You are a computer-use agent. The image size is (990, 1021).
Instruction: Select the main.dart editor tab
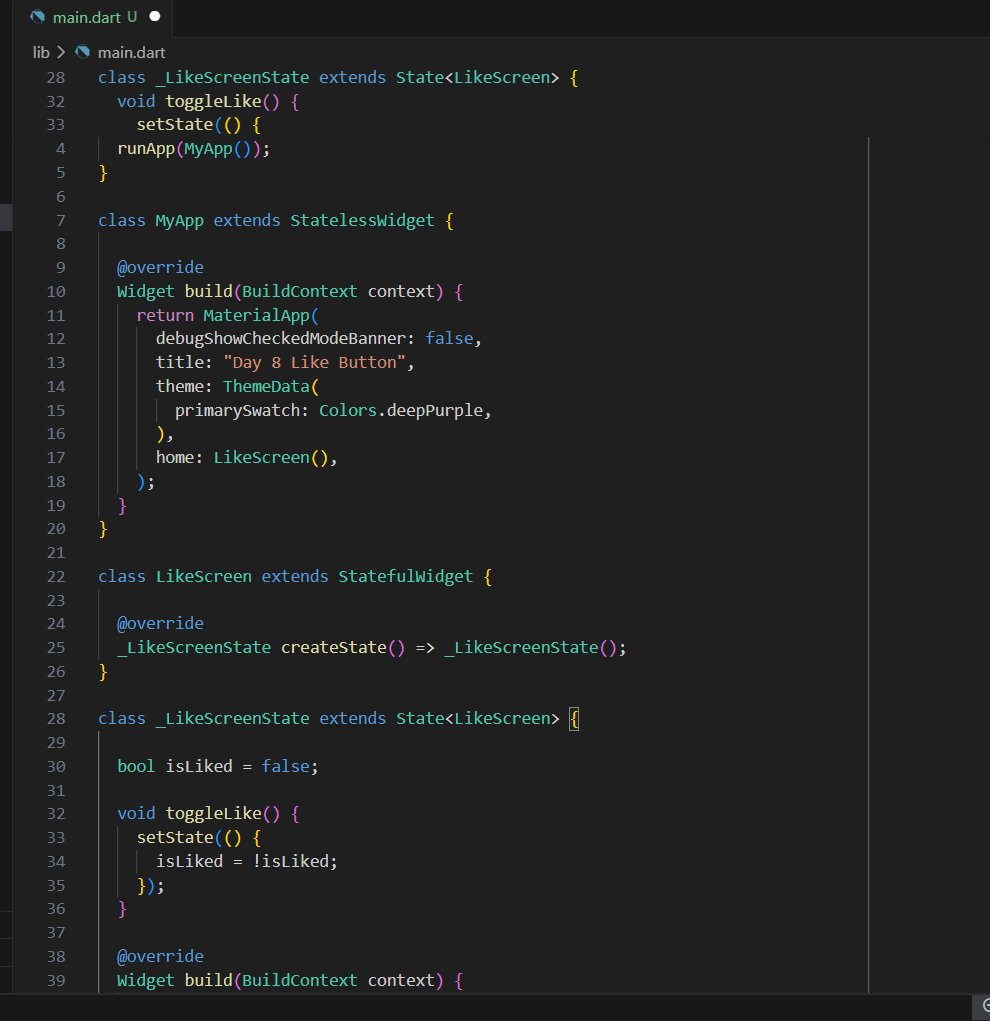[94, 18]
